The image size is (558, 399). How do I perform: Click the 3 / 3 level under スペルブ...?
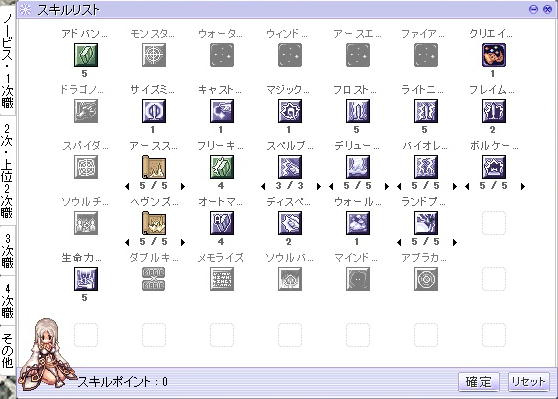pos(290,185)
